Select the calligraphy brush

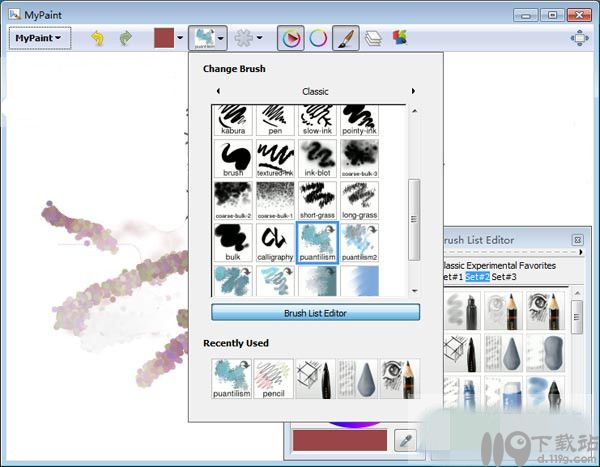pos(275,242)
